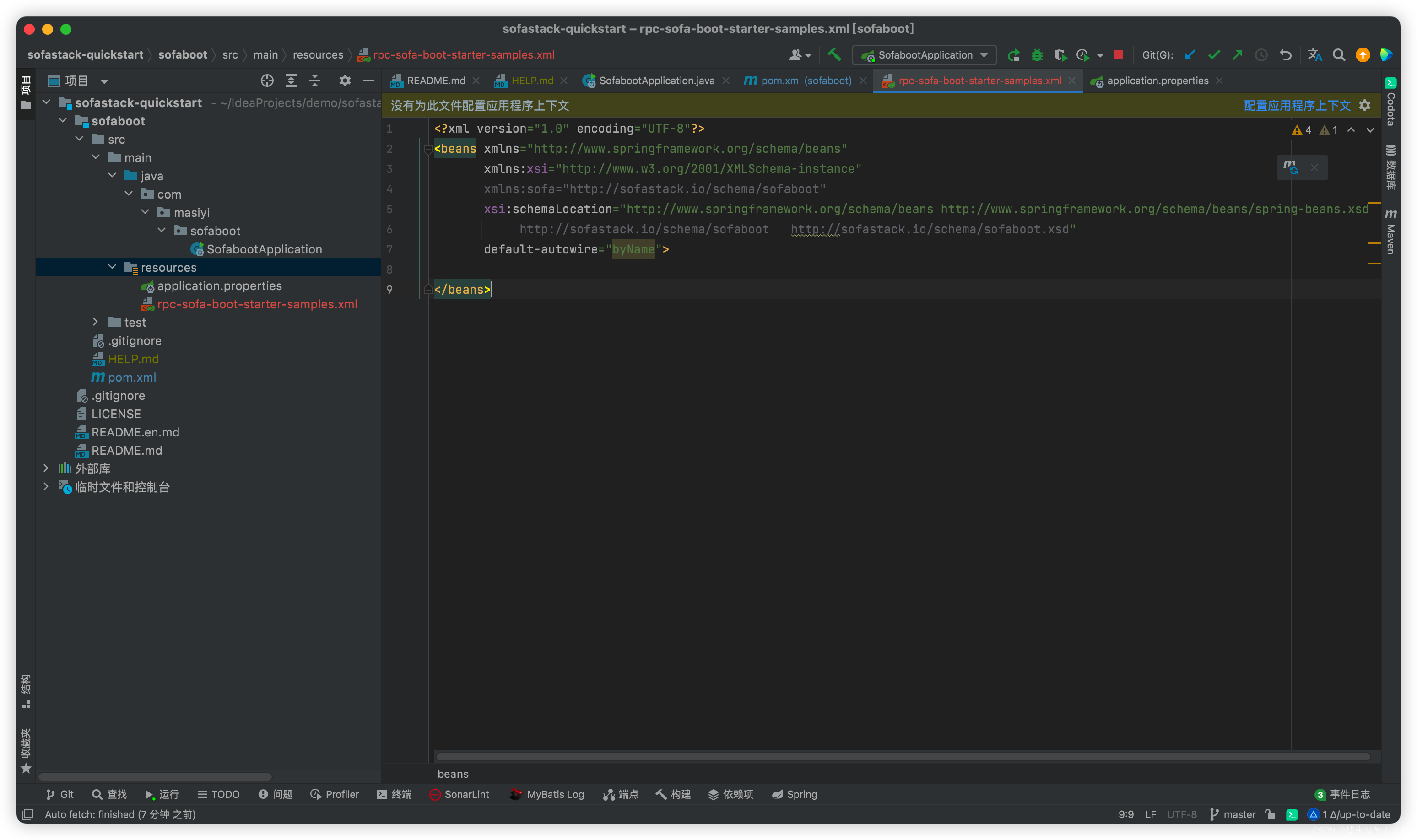Click the configure application context link
Viewport: 1417px width, 840px height.
(1297, 105)
